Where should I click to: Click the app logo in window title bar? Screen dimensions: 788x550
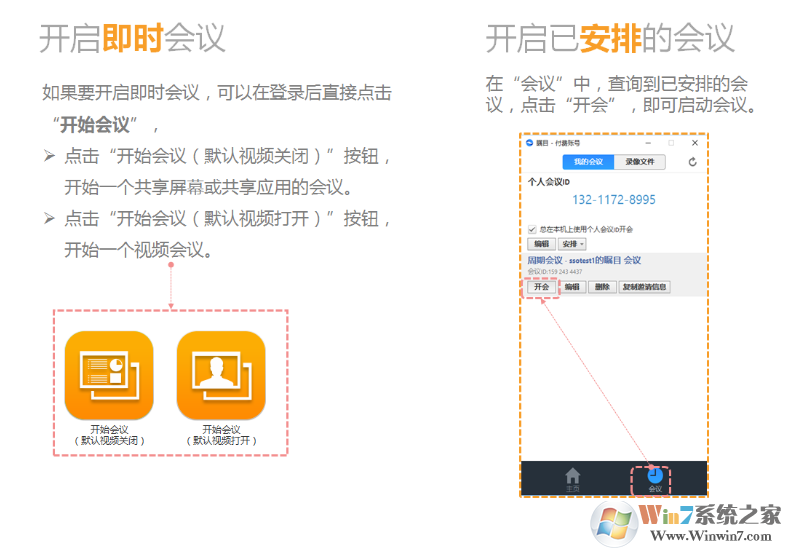coord(529,143)
